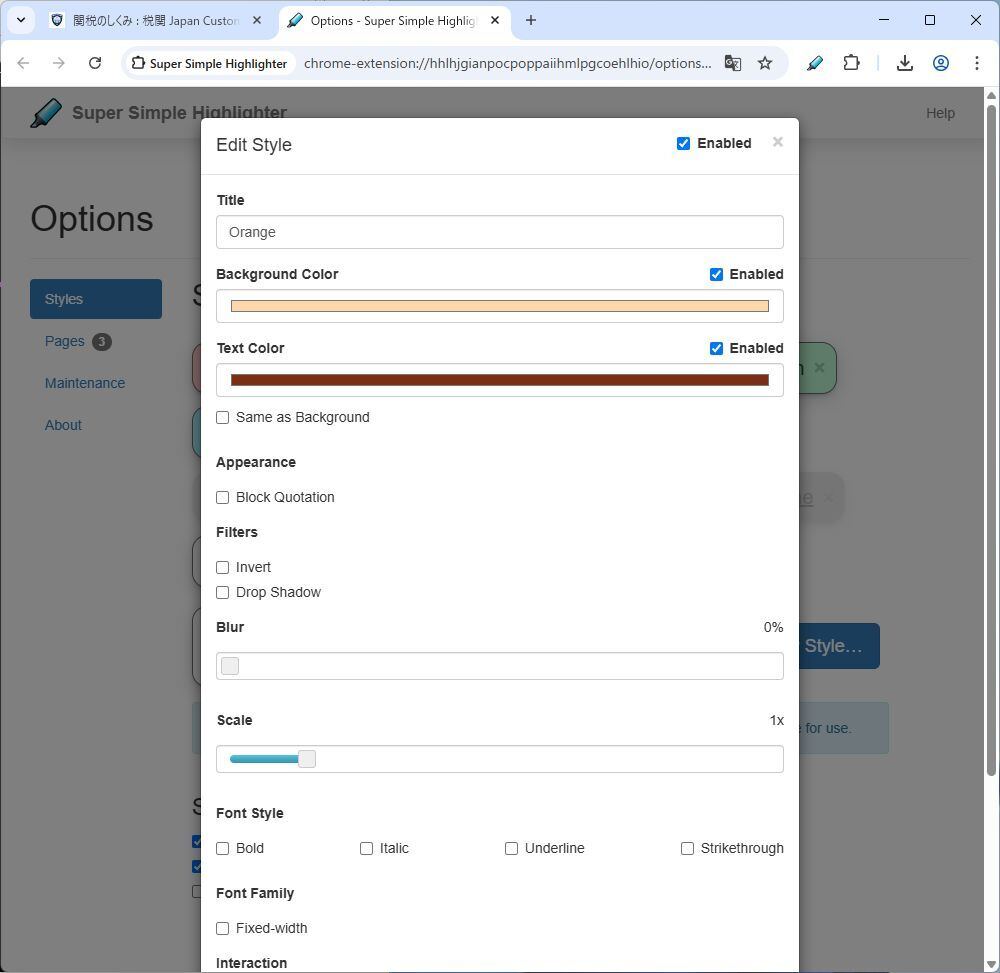The height and width of the screenshot is (973, 1000).
Task: Check the Bold font style
Action: pos(223,849)
